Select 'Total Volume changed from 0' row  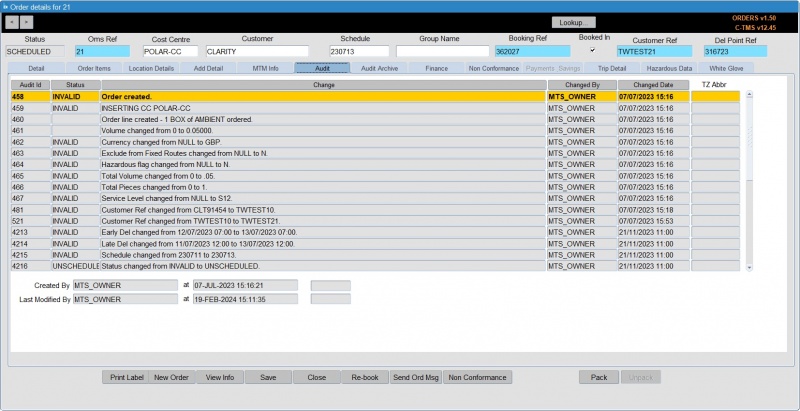pos(376,176)
